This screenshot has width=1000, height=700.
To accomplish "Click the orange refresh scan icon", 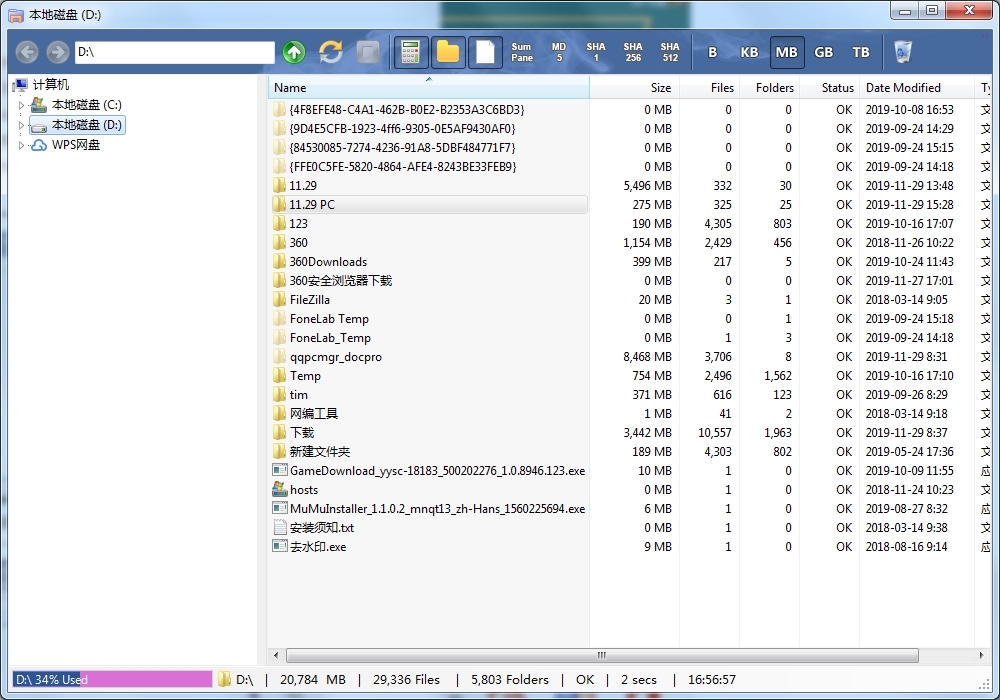I will [331, 52].
